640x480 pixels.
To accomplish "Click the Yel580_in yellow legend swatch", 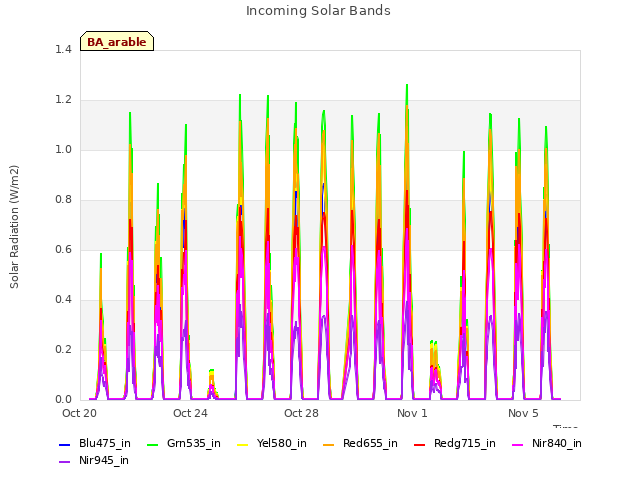I will 242,445.
